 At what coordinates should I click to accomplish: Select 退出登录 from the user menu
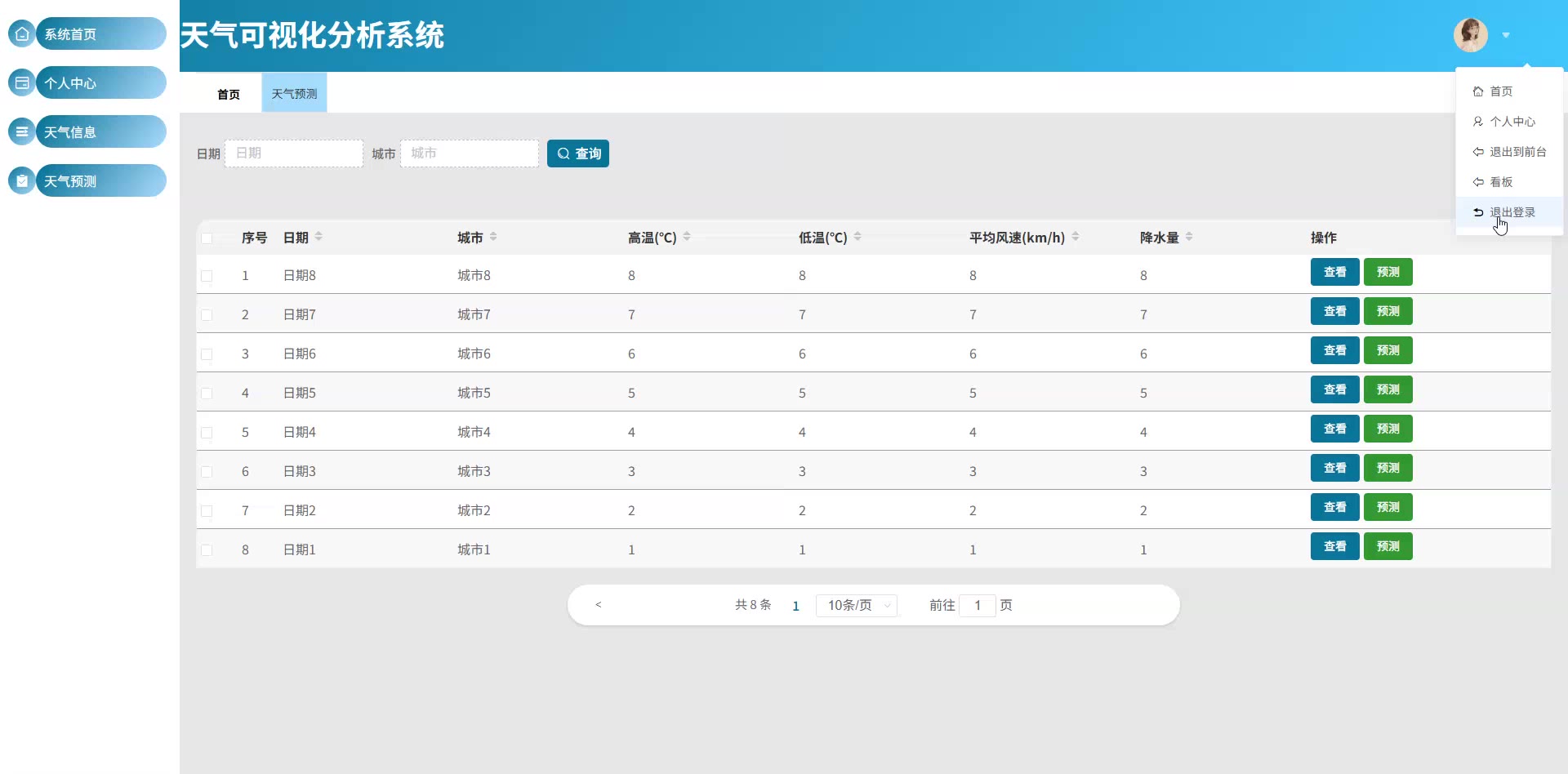(x=1512, y=212)
